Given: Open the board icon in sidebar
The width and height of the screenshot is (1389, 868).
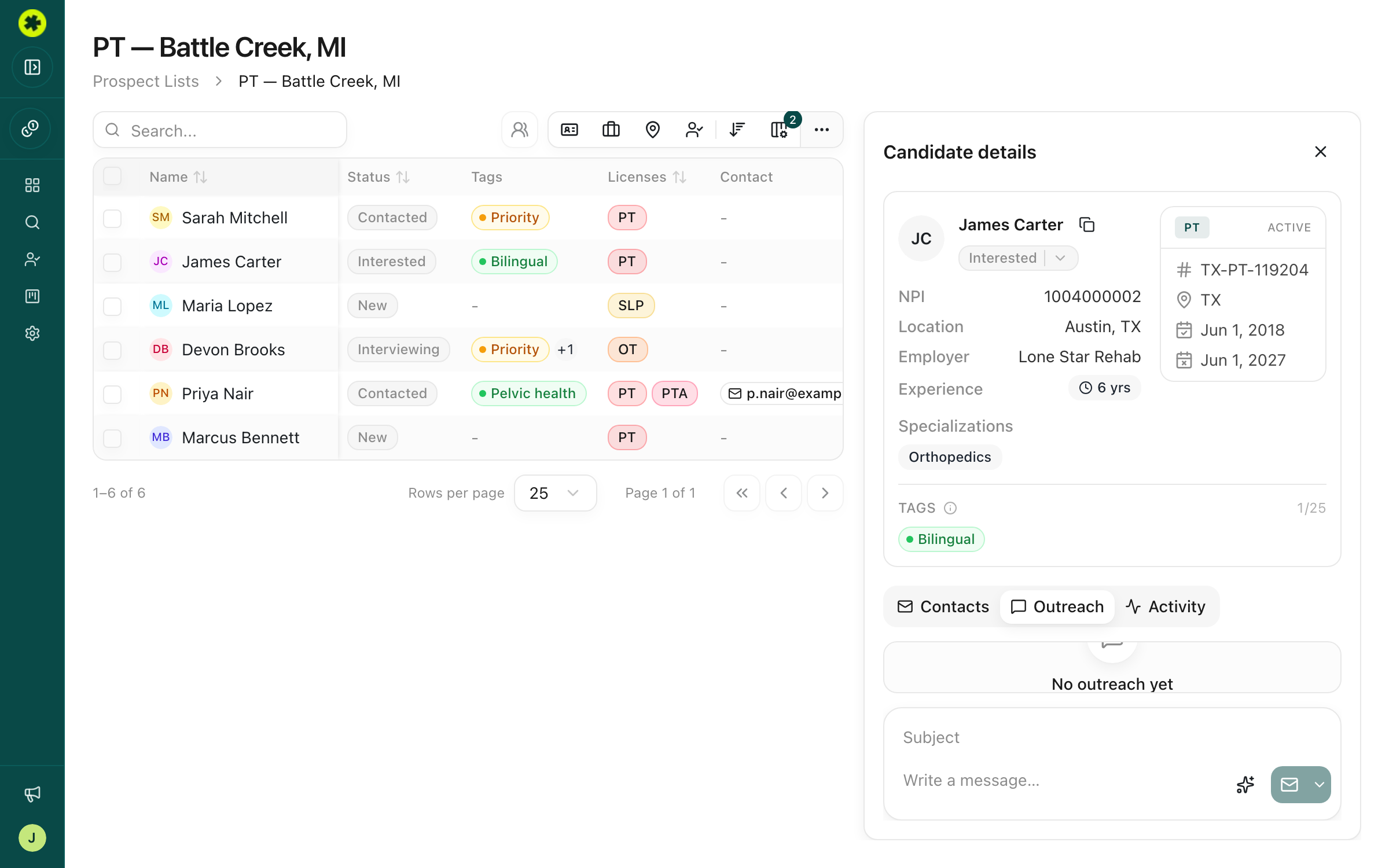Looking at the screenshot, I should click(32, 296).
